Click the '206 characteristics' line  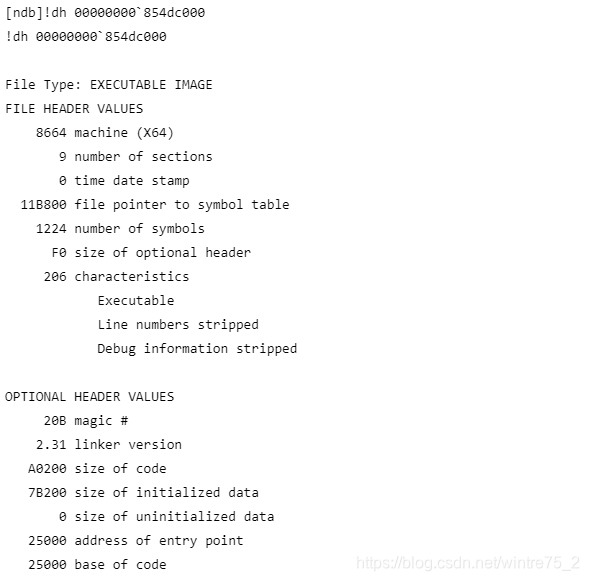pyautogui.click(x=116, y=277)
